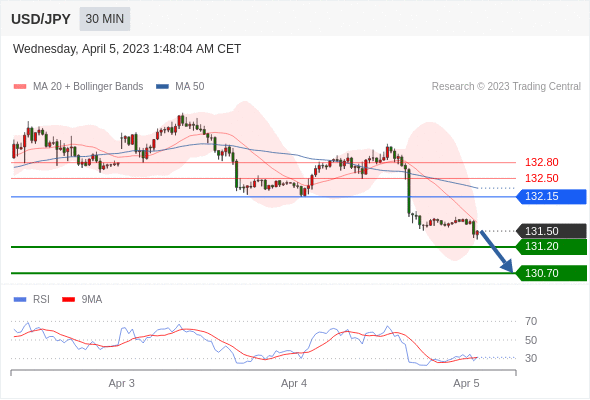
Task: Click the blue downward forecast arrow
Action: 496,252
